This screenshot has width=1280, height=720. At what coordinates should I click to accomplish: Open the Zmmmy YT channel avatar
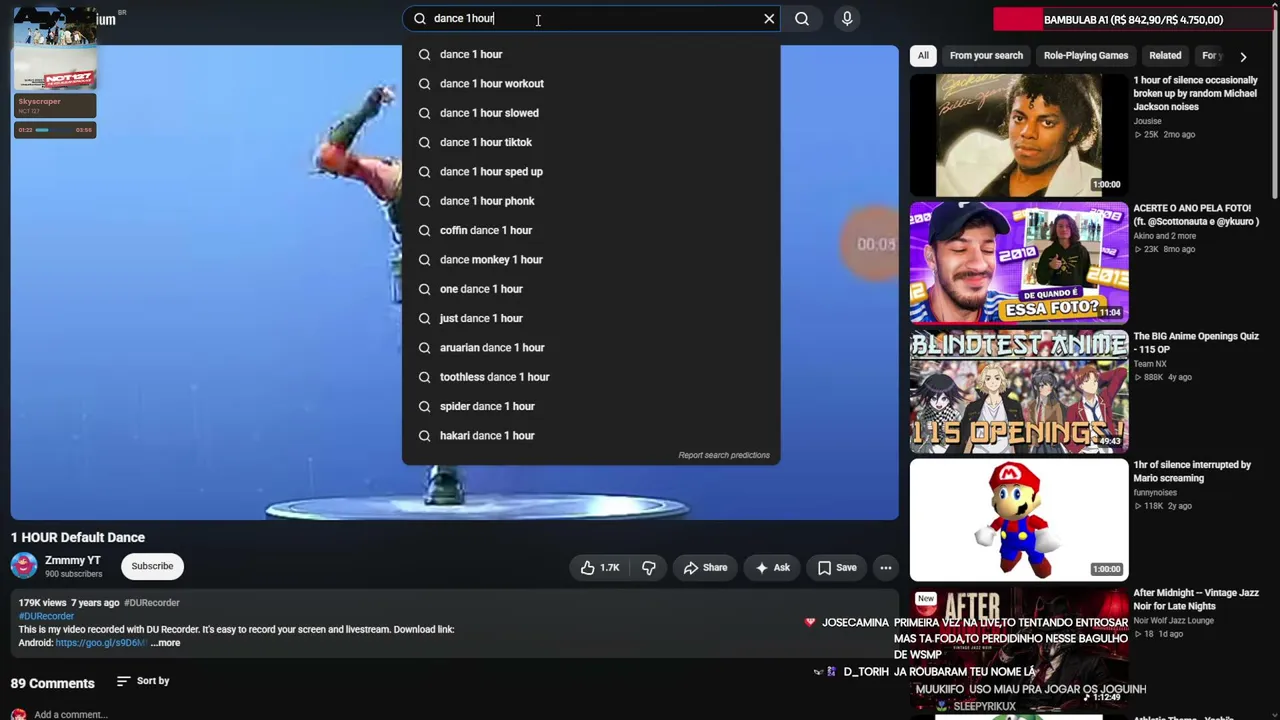(x=24, y=566)
